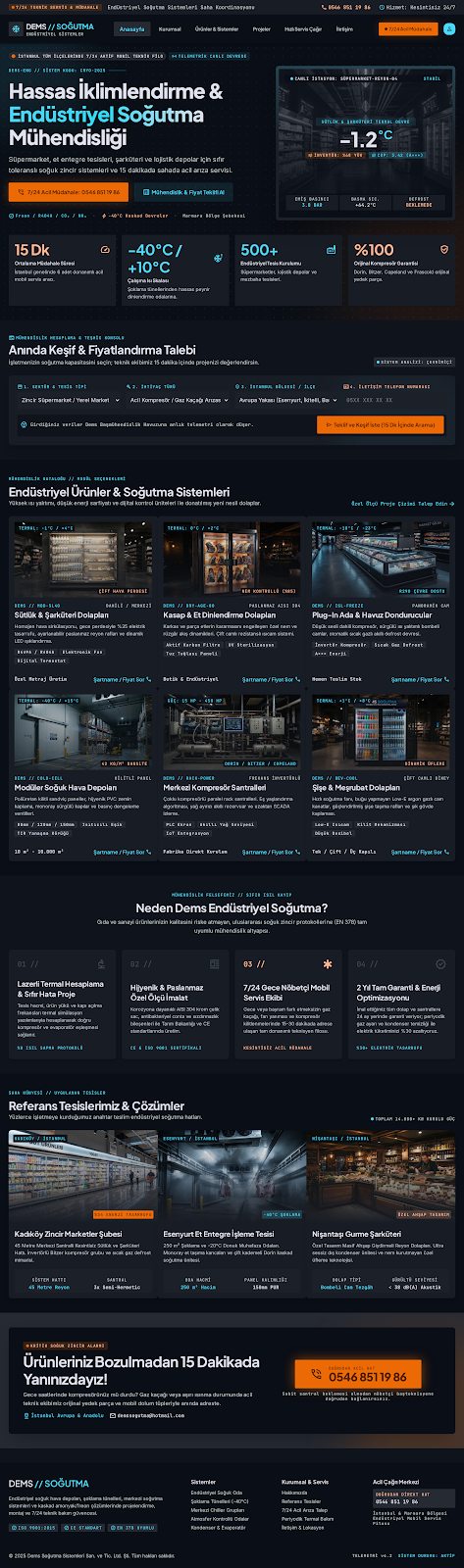464x1568 pixels.
Task: Click the DEMS Soğutma logo in header
Action: [52, 29]
